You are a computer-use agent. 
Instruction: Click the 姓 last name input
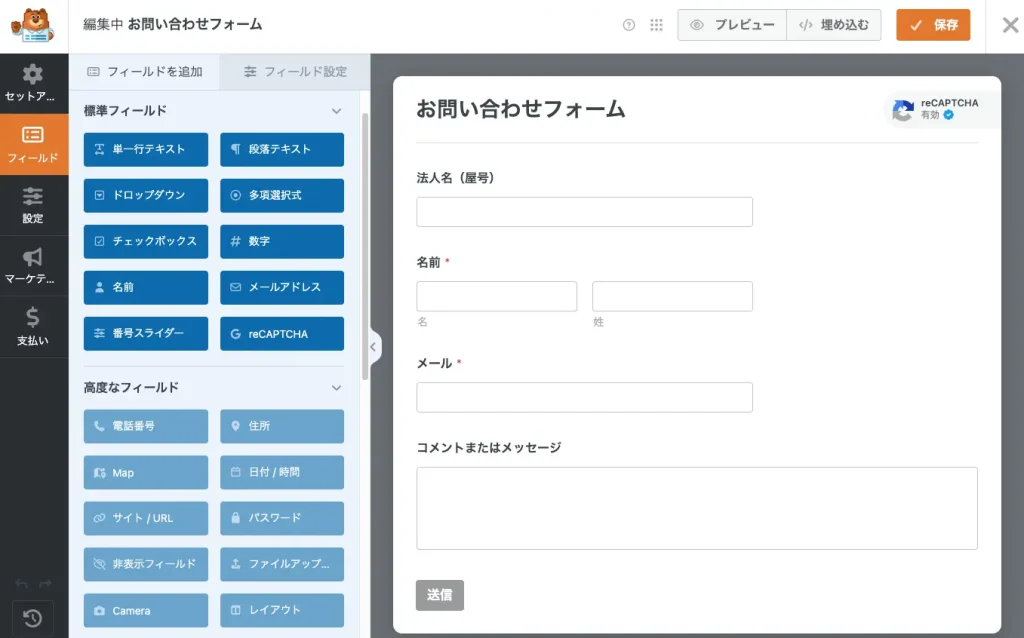click(673, 296)
